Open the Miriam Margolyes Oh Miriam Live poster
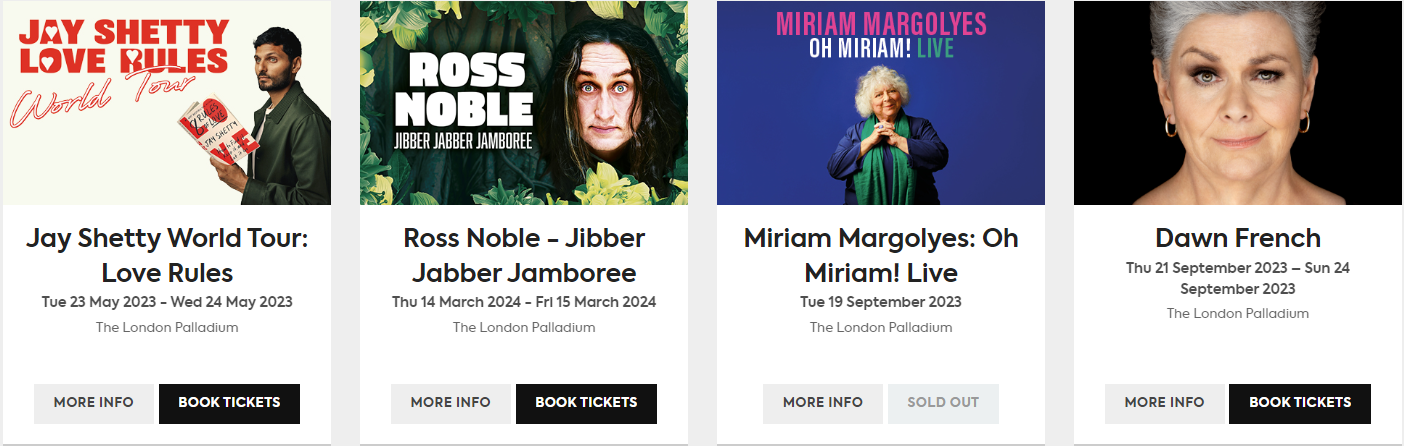 (881, 103)
